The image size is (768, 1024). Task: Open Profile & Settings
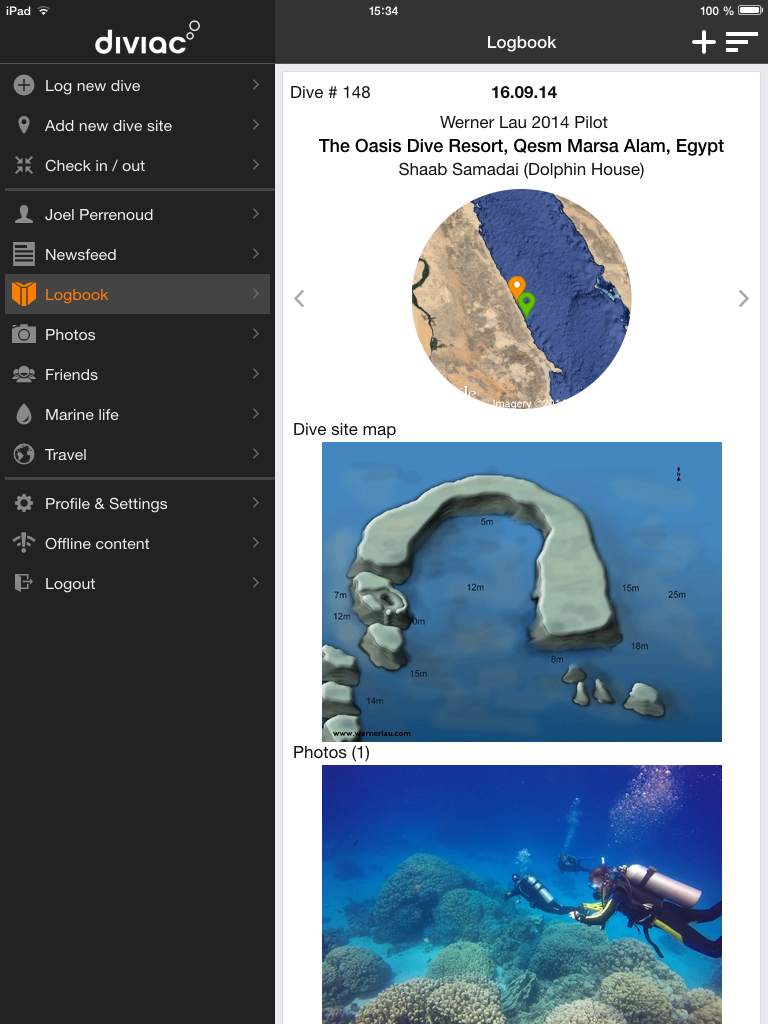[x=137, y=503]
